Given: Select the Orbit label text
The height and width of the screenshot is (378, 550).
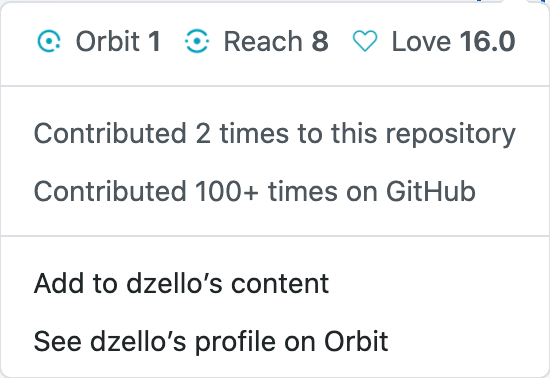Looking at the screenshot, I should [x=108, y=41].
